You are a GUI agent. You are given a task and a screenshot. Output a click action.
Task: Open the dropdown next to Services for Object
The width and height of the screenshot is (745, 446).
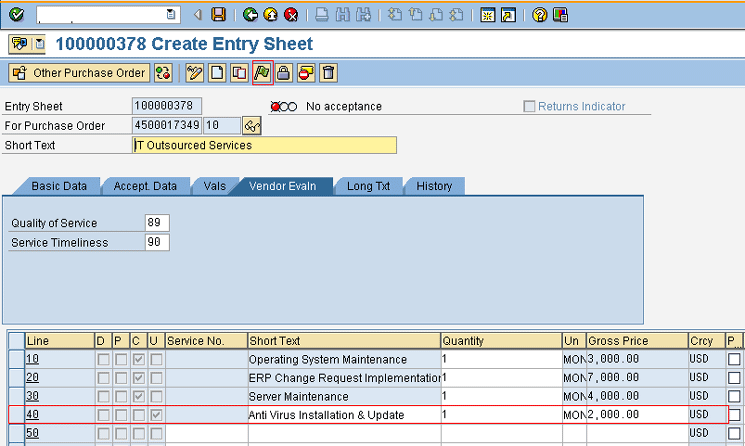tap(39, 44)
